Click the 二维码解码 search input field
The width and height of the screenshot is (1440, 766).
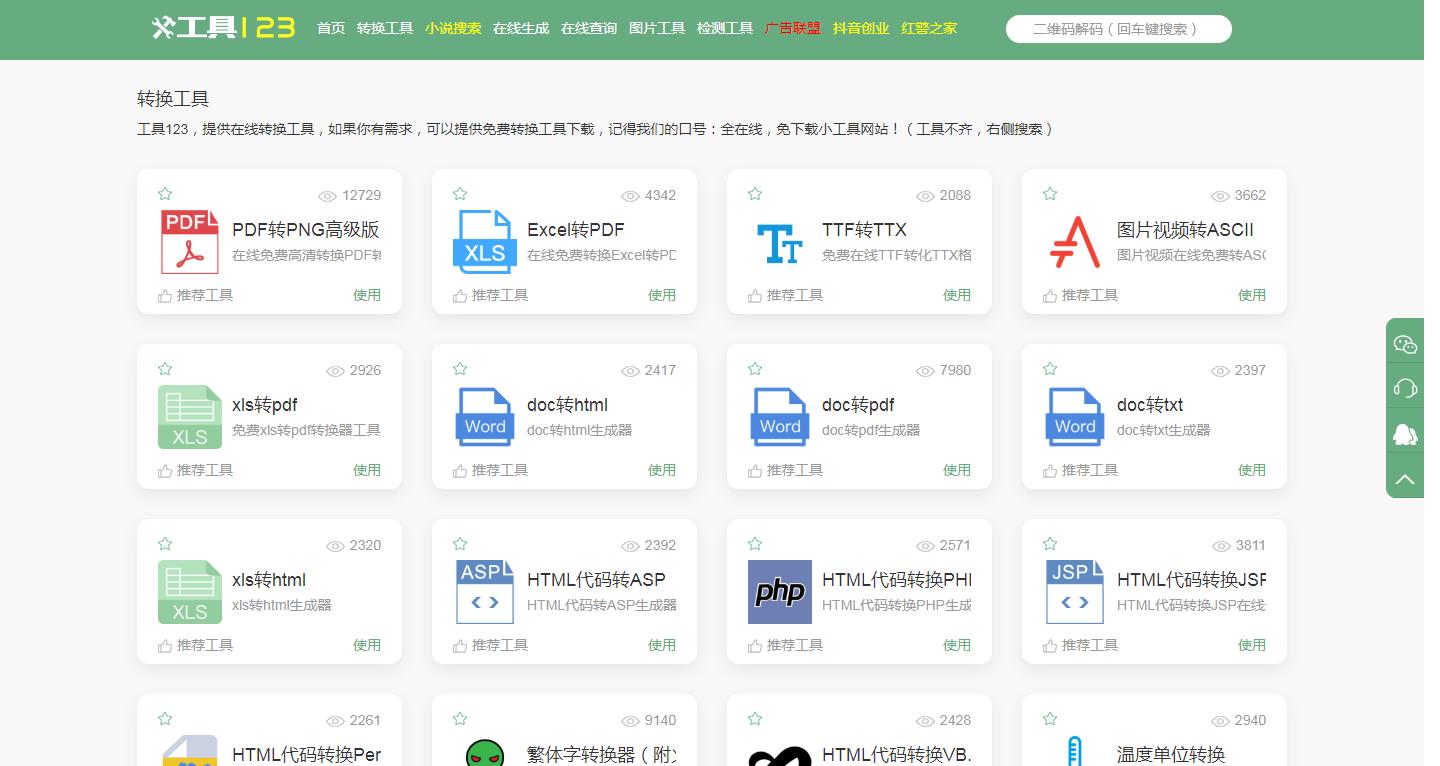coord(1120,28)
